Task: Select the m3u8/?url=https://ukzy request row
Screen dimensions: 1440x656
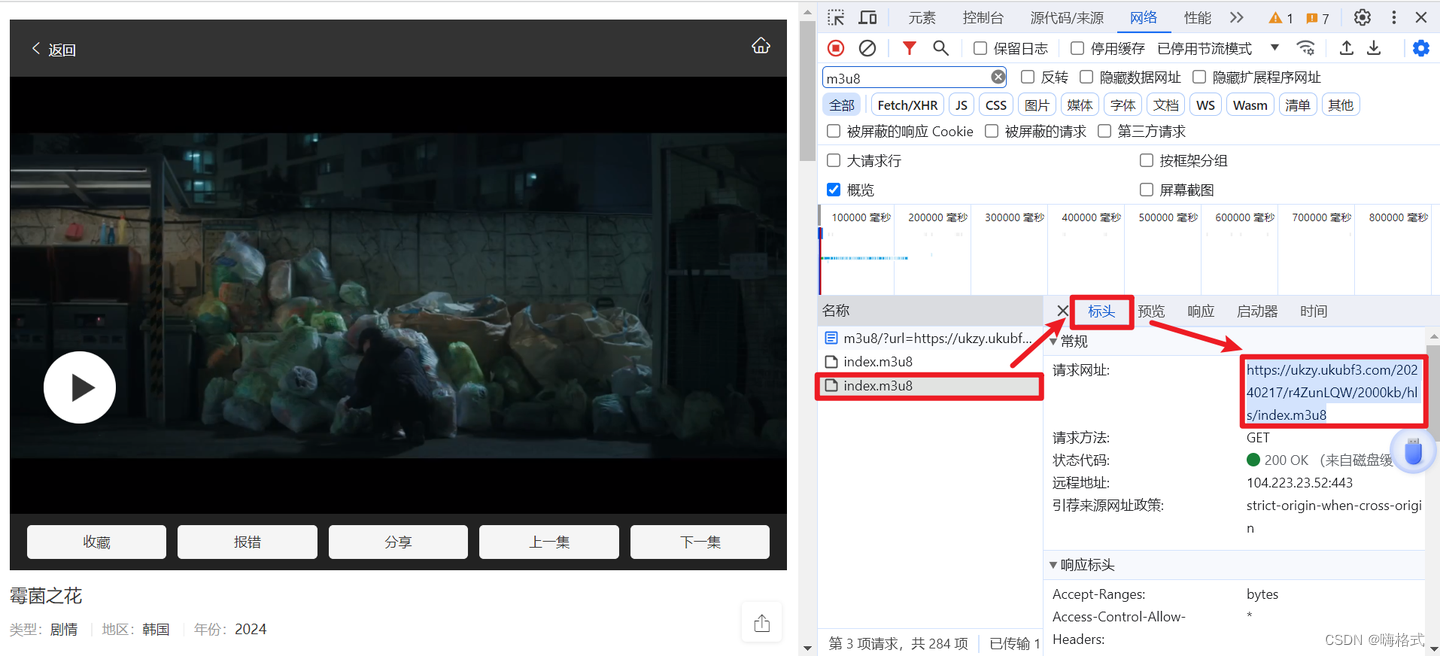Action: pyautogui.click(x=930, y=339)
